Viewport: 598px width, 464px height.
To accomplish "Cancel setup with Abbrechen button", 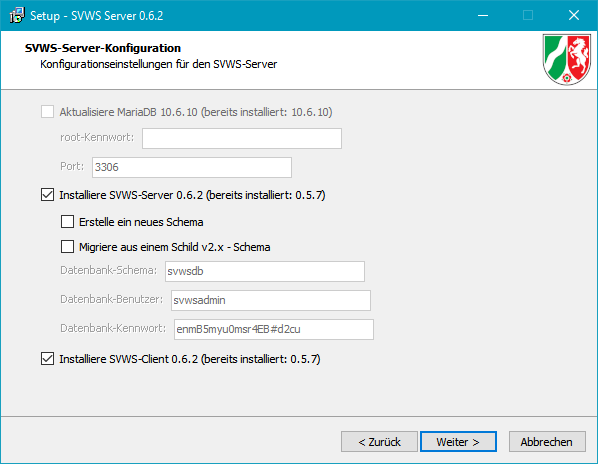I will tap(547, 442).
